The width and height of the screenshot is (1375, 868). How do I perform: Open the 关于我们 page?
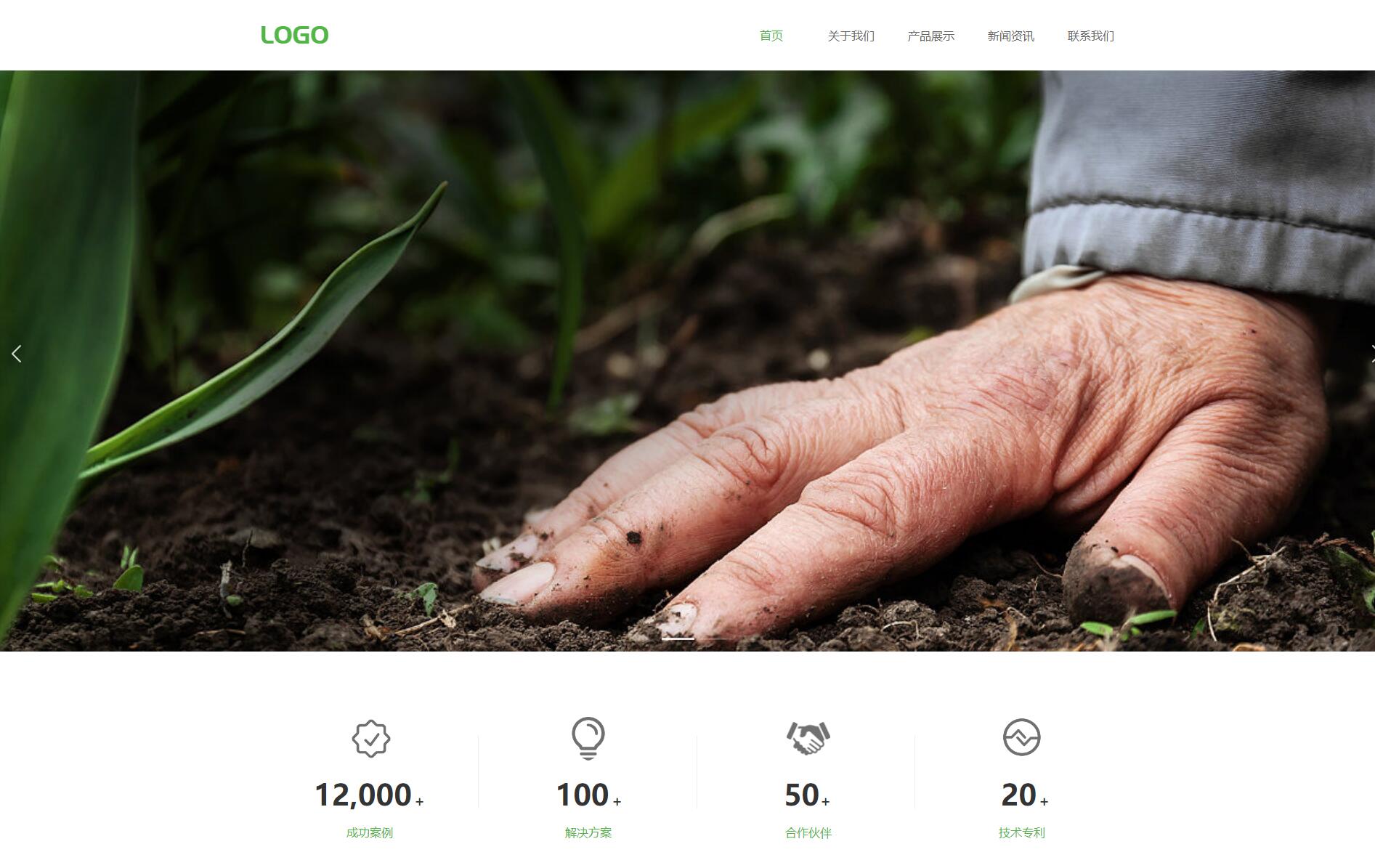coord(851,36)
